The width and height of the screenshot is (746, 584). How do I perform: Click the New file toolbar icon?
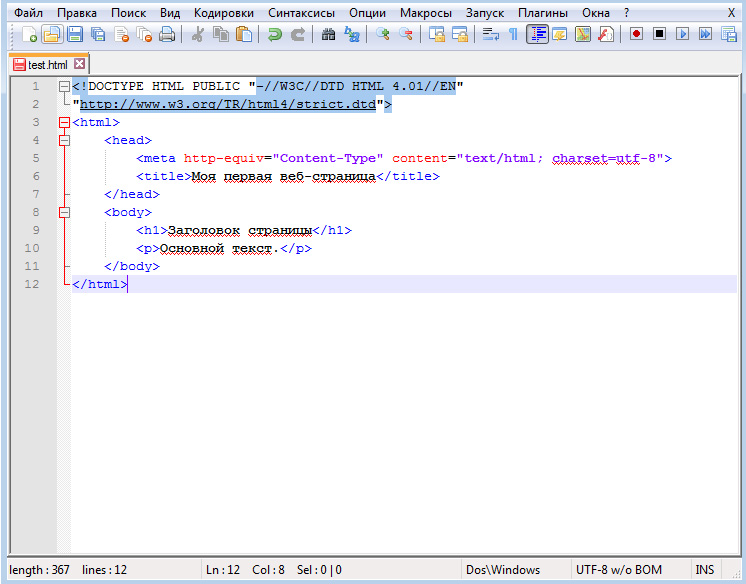click(x=29, y=34)
